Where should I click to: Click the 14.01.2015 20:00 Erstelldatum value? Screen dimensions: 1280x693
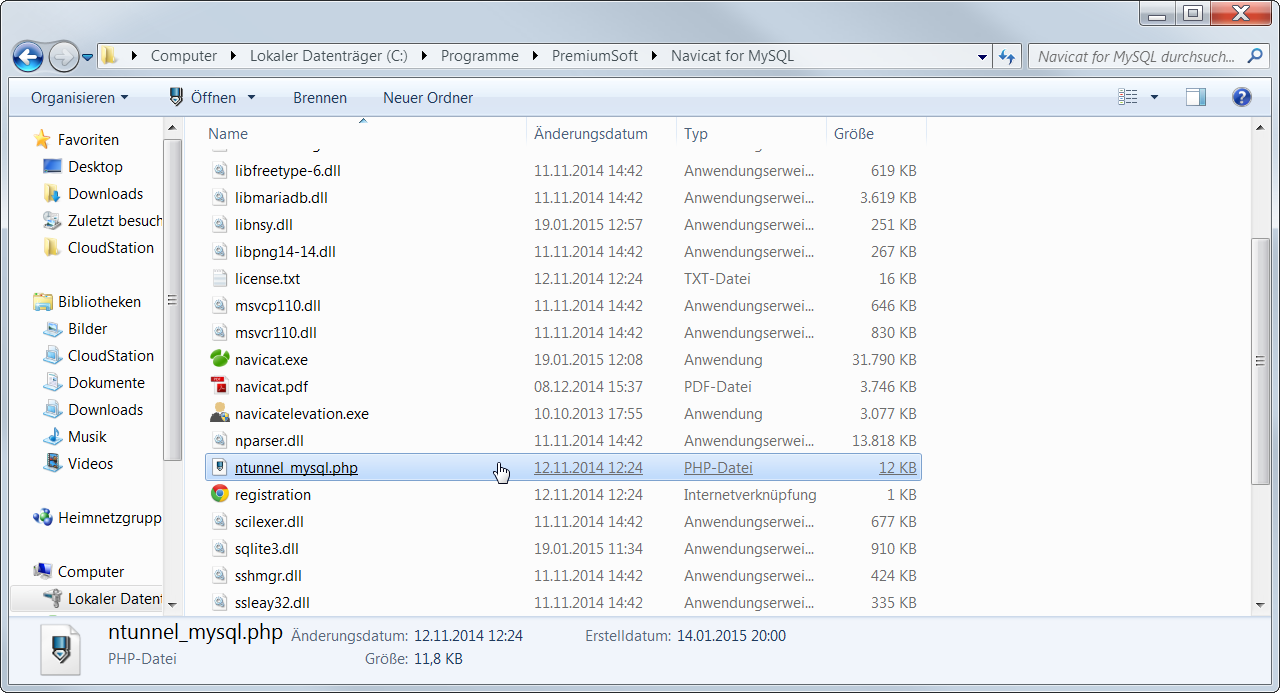click(731, 636)
